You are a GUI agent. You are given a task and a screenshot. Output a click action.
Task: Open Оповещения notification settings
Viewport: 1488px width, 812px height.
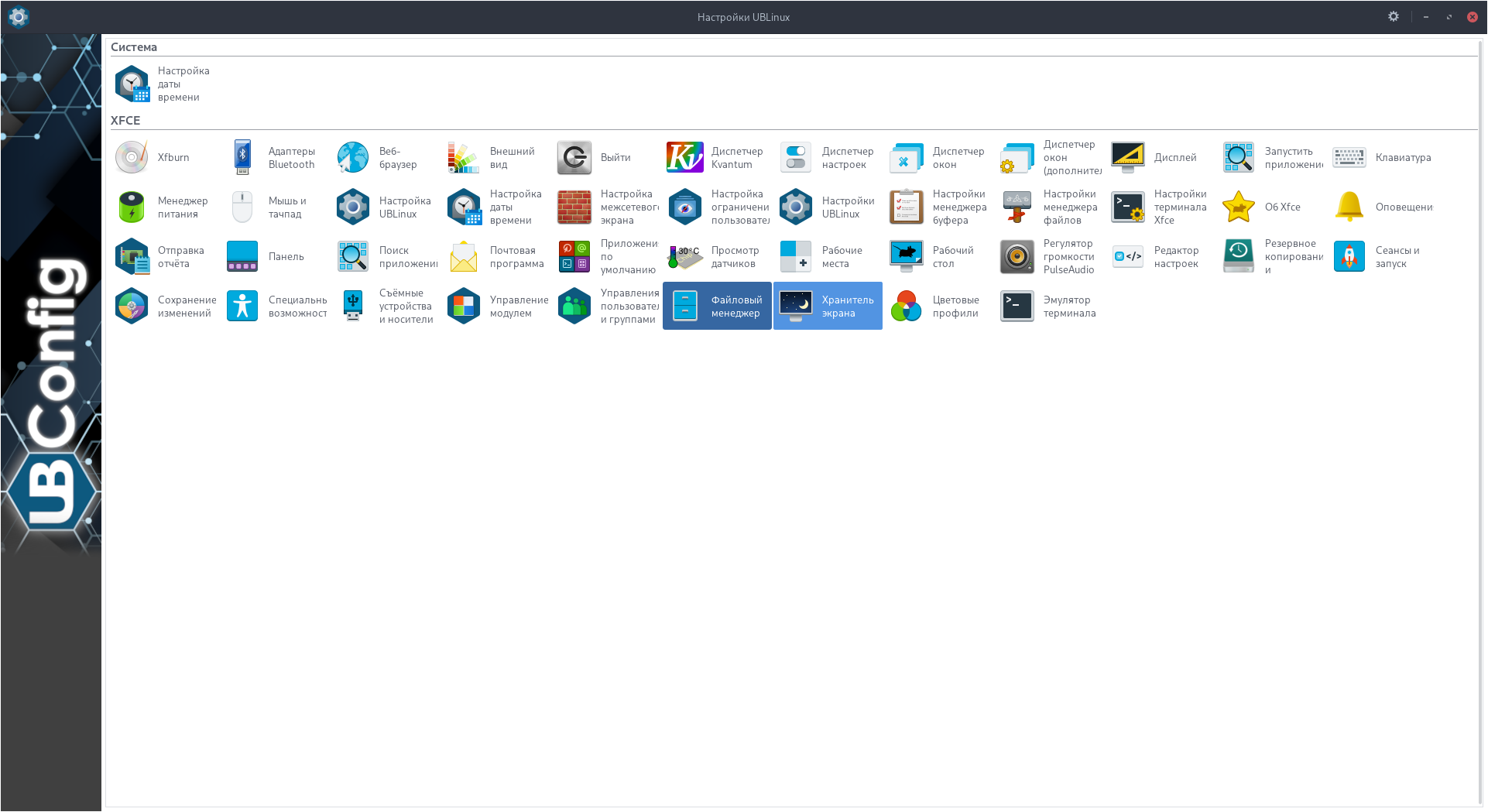click(x=1382, y=207)
